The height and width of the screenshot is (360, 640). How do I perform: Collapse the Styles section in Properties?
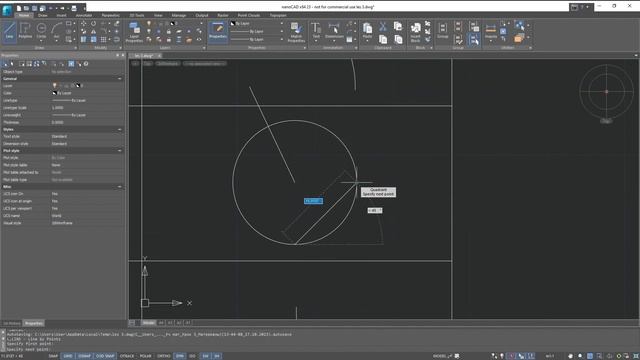point(120,129)
